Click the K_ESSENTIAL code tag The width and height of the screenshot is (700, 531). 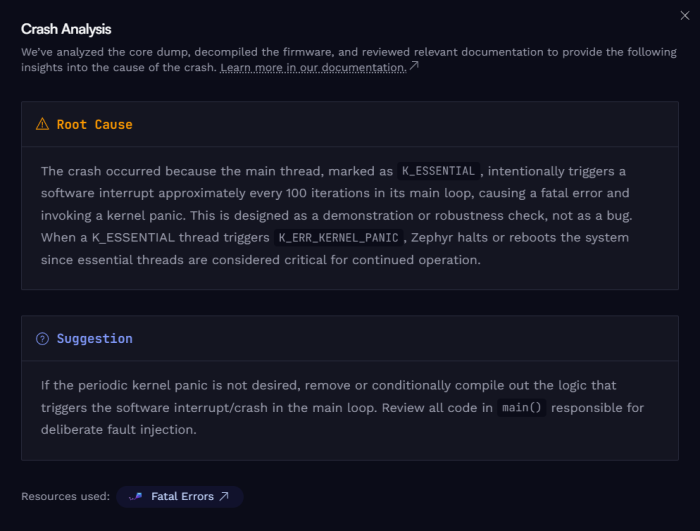point(438,171)
